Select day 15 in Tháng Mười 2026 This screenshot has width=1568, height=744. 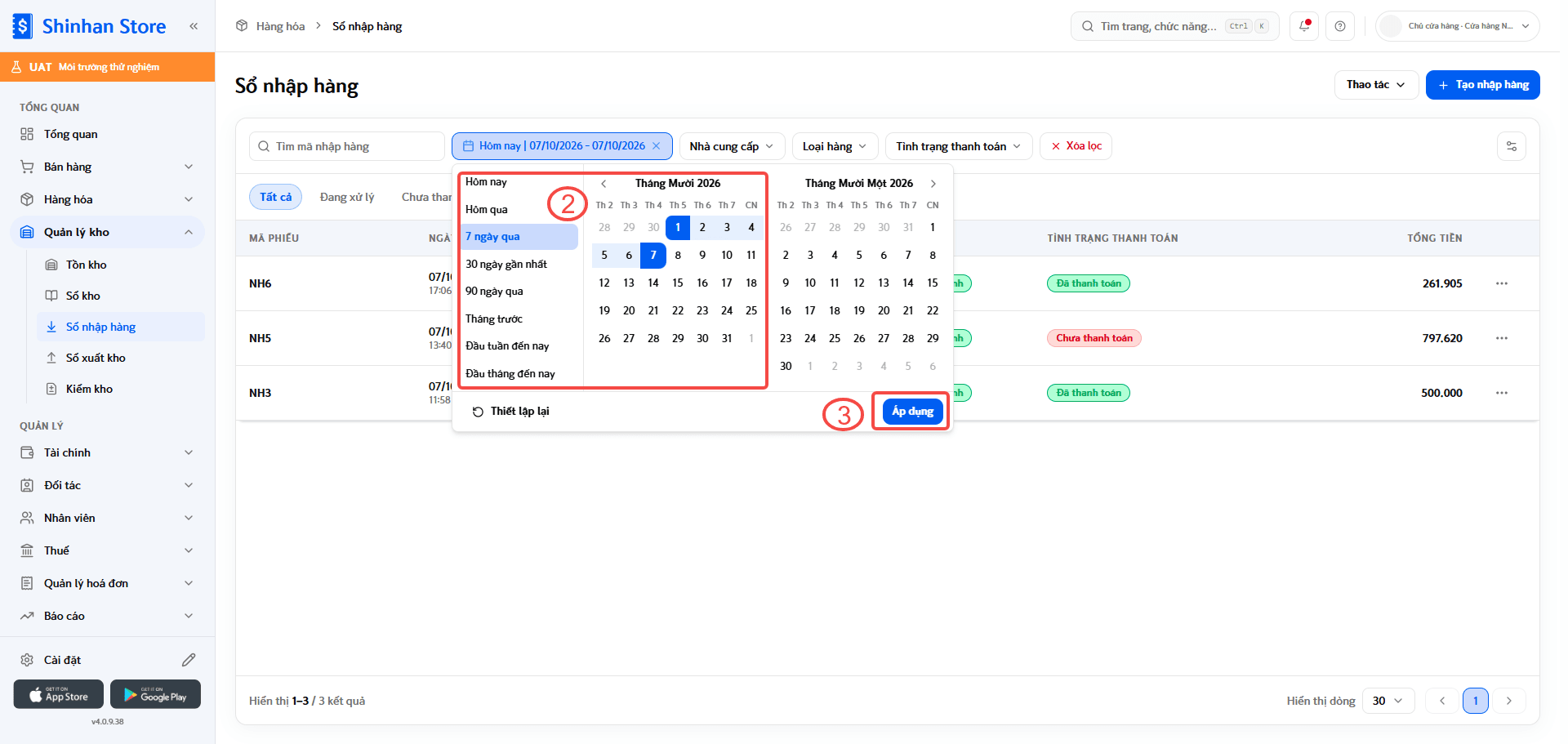pyautogui.click(x=678, y=283)
